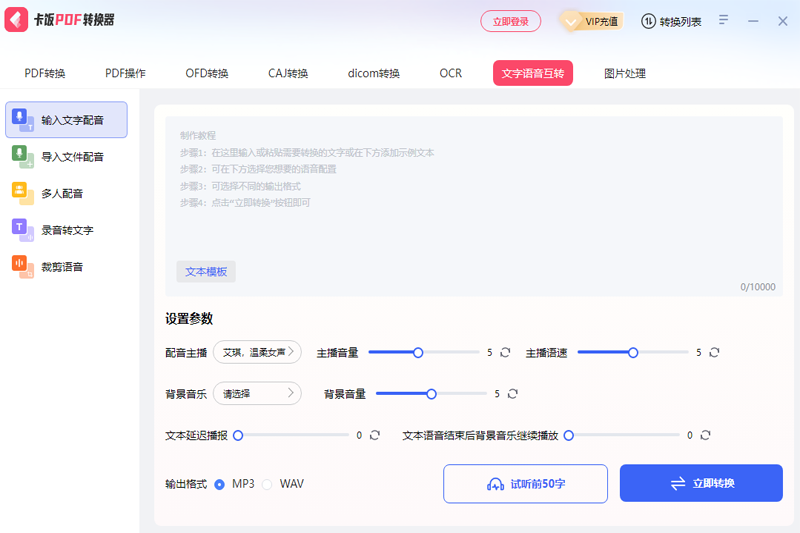Open the 背景音乐 请选择 selector

pyautogui.click(x=257, y=393)
